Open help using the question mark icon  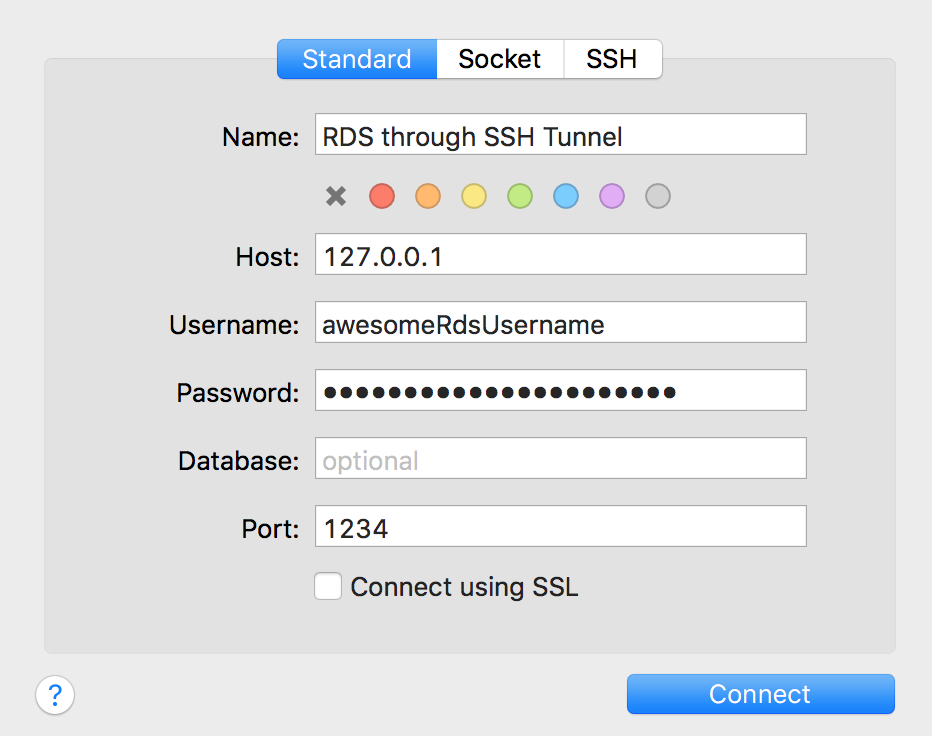click(x=55, y=694)
